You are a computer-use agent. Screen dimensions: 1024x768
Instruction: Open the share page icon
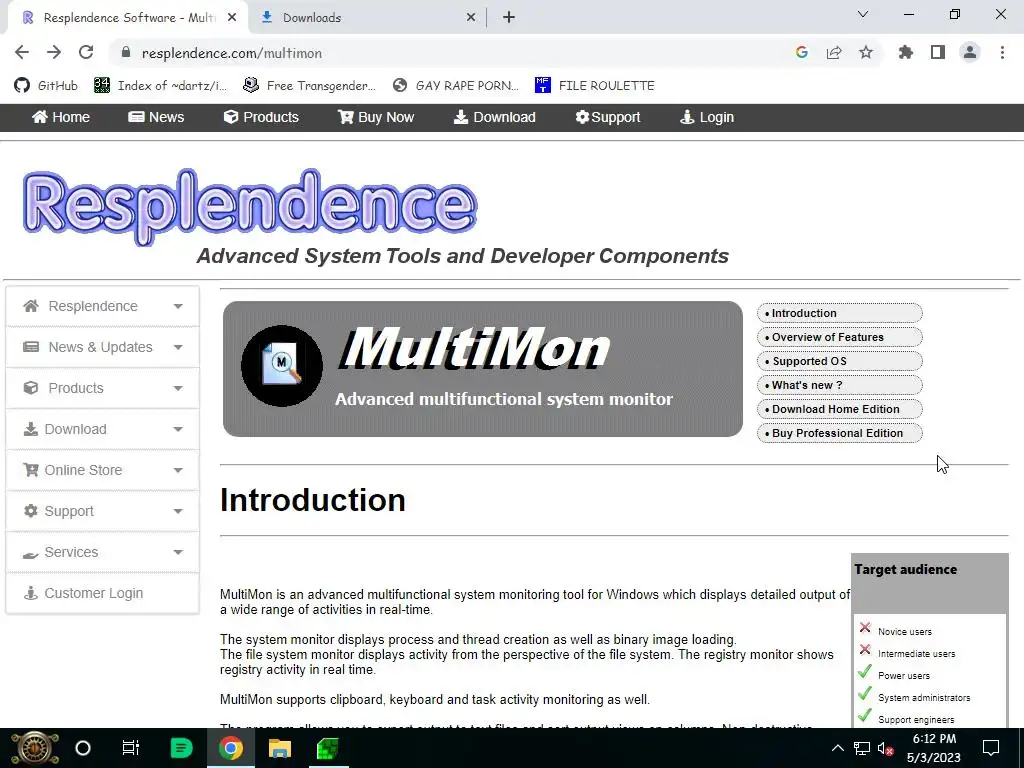[x=834, y=53]
